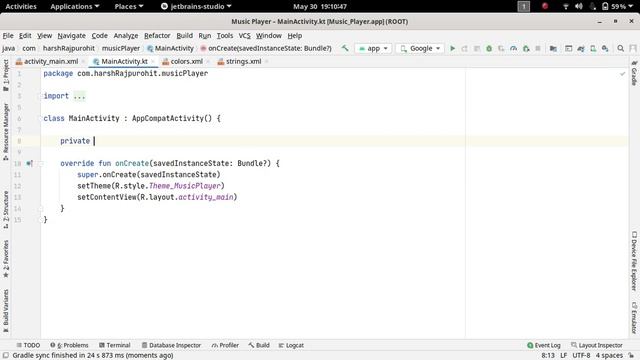Open the AVD Manager phone icon

[593, 48]
